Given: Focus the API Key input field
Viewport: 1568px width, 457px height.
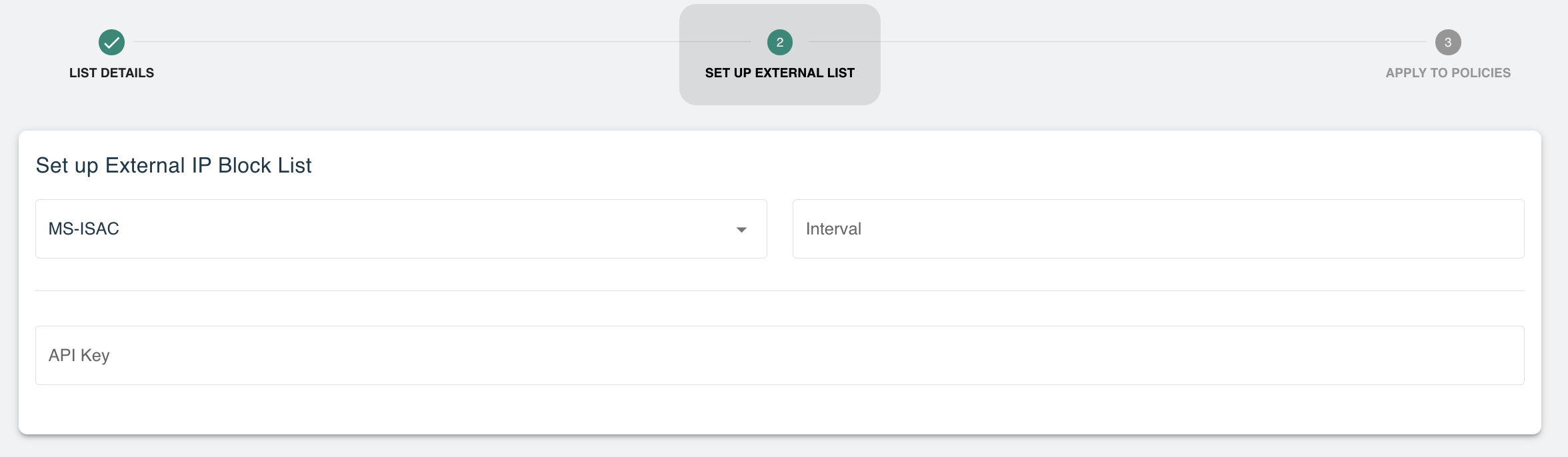Looking at the screenshot, I should tap(780, 355).
